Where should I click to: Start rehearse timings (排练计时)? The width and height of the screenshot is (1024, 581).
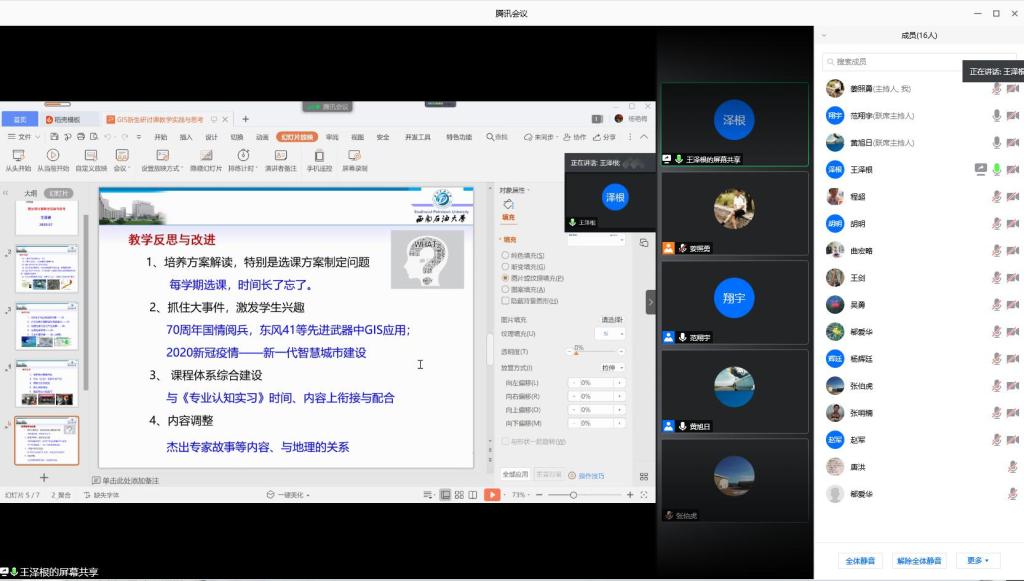[243, 160]
